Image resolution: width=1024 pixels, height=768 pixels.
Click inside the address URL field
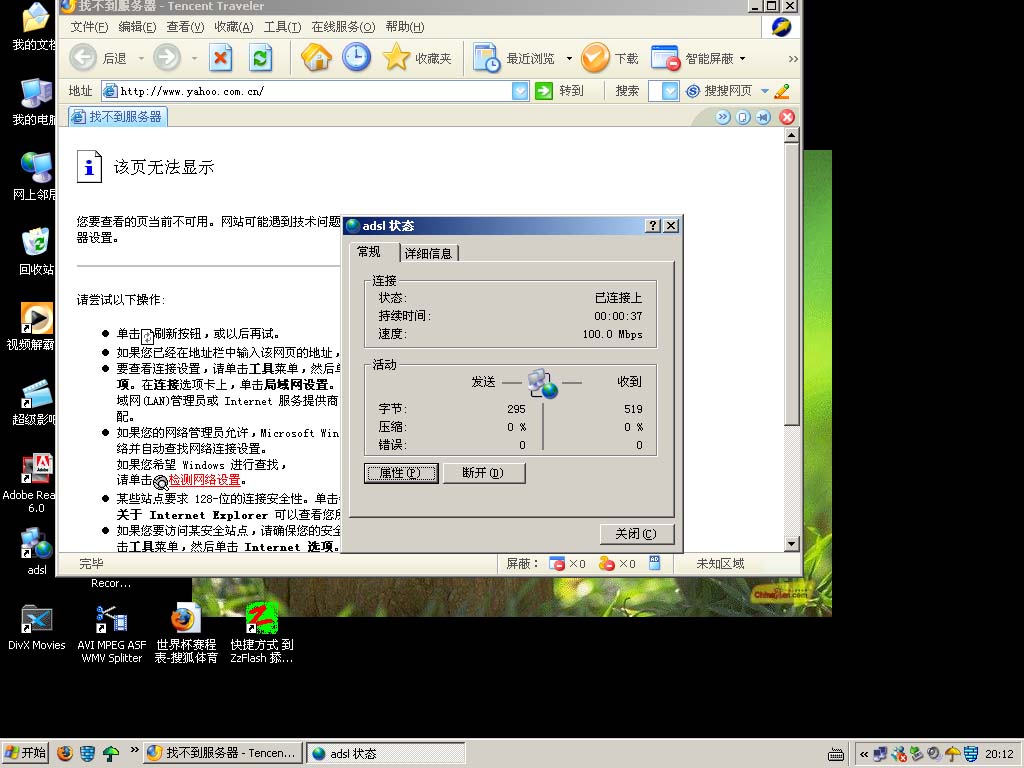(x=315, y=91)
